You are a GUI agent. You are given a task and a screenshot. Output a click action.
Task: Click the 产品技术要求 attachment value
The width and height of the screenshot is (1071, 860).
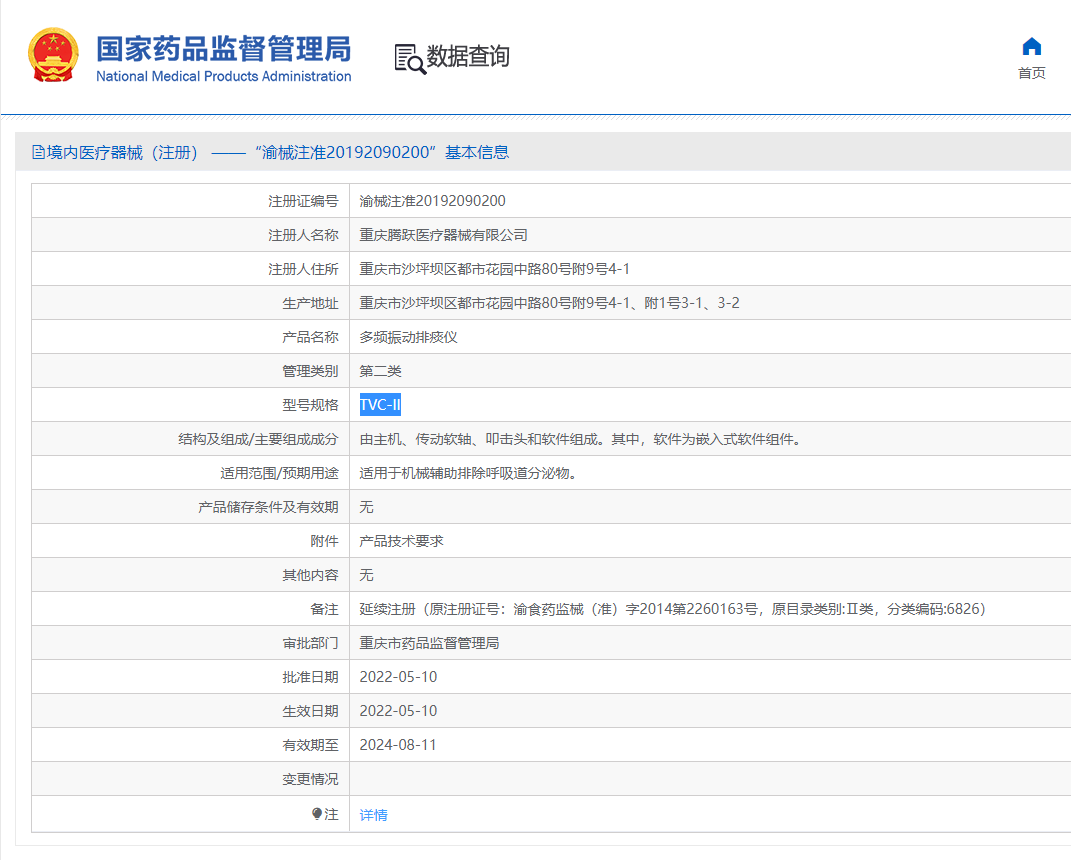pyautogui.click(x=402, y=541)
